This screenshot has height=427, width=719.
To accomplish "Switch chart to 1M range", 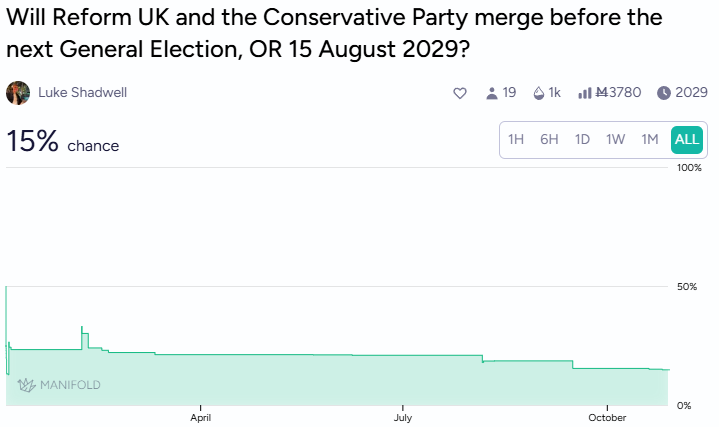I will pos(650,140).
